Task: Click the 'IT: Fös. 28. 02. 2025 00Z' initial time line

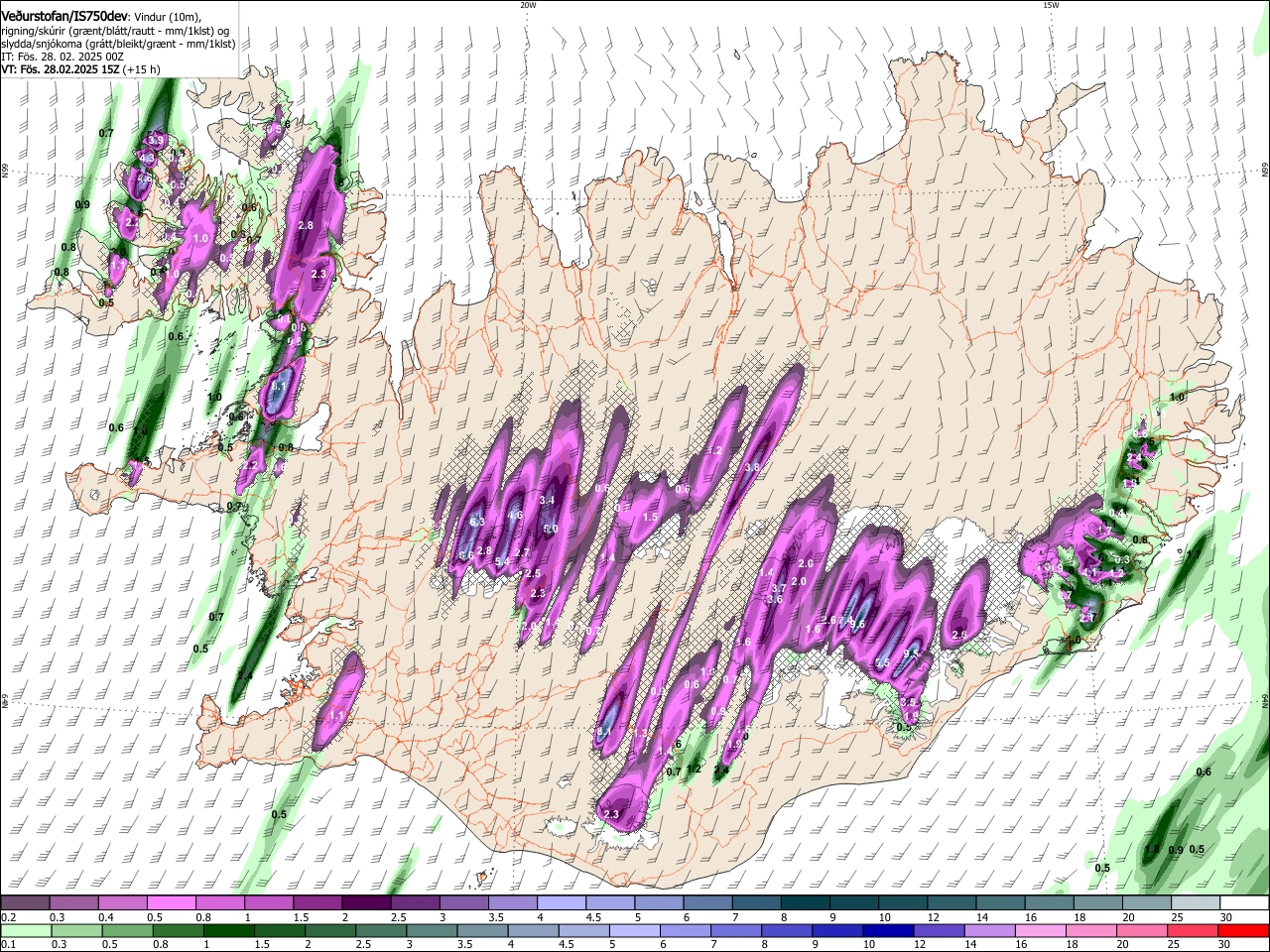Action: (x=63, y=57)
